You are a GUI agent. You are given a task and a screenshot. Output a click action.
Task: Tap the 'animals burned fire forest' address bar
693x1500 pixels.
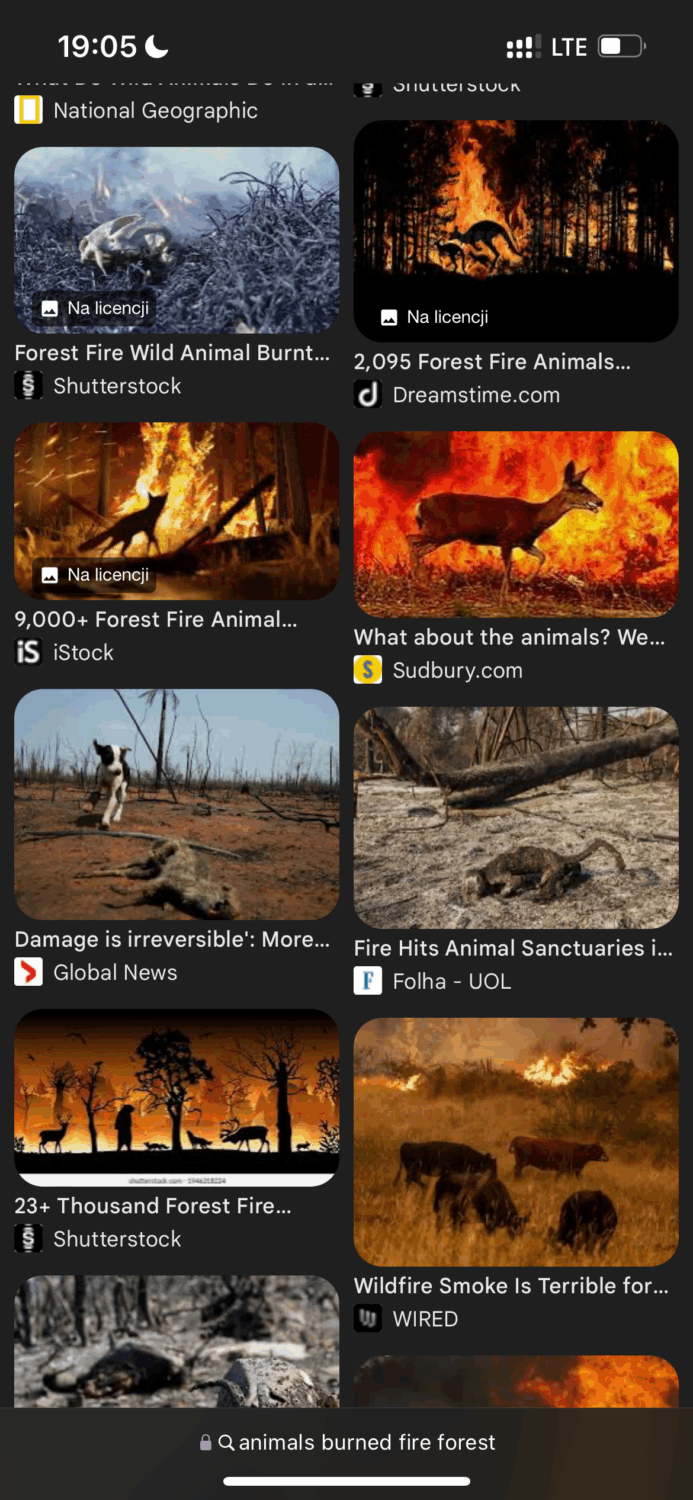tap(347, 1442)
